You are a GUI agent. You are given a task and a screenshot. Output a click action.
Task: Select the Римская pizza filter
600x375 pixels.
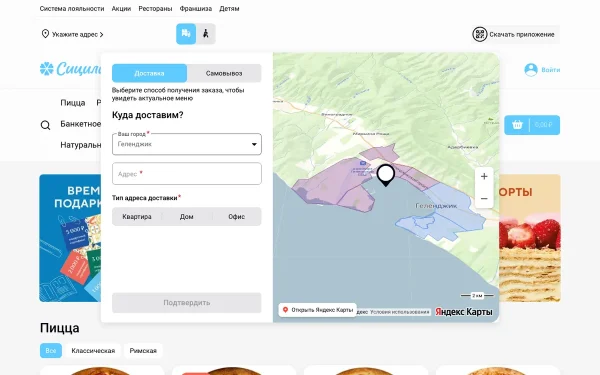(143, 351)
